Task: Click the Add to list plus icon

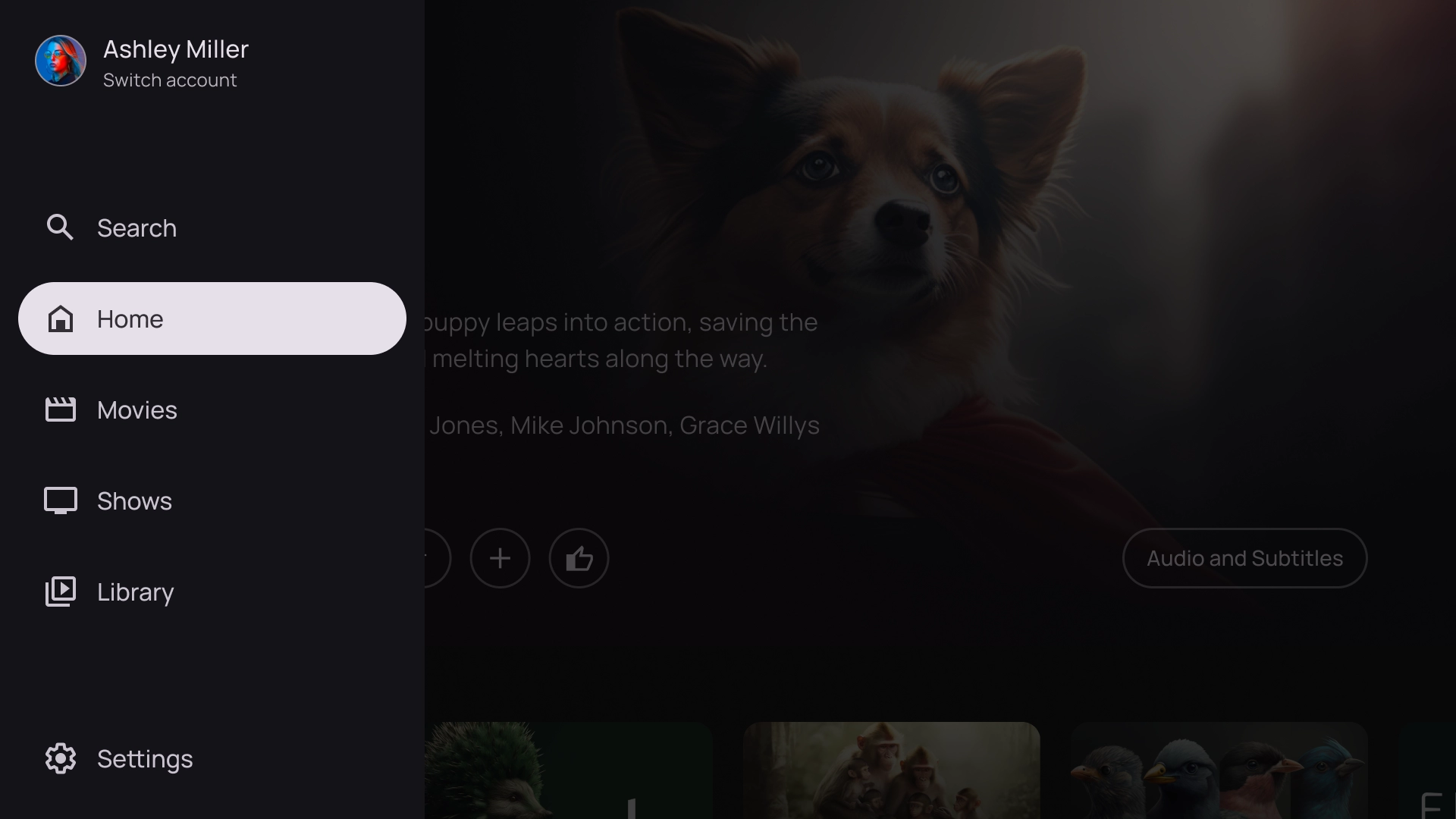Action: click(x=500, y=558)
